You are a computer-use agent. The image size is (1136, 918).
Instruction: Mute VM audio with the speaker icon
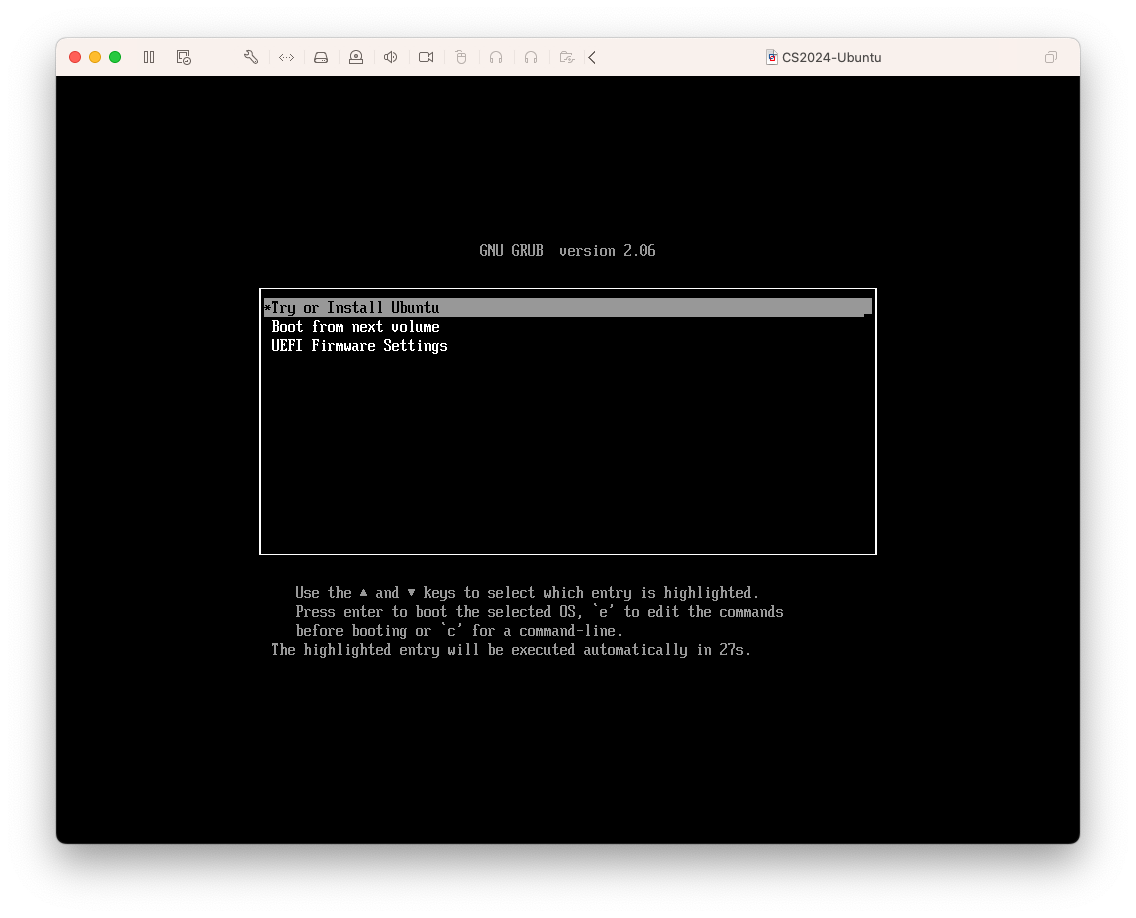pos(390,57)
